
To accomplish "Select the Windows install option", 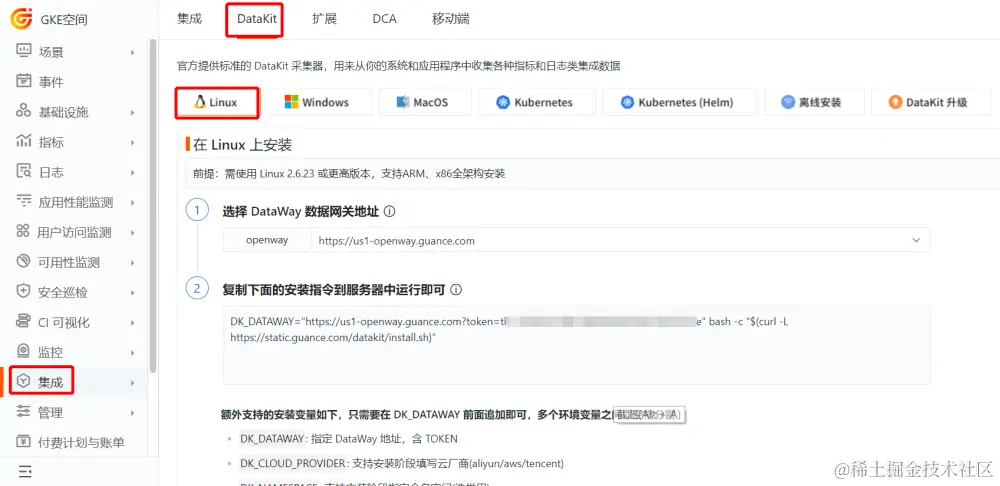I will point(318,102).
